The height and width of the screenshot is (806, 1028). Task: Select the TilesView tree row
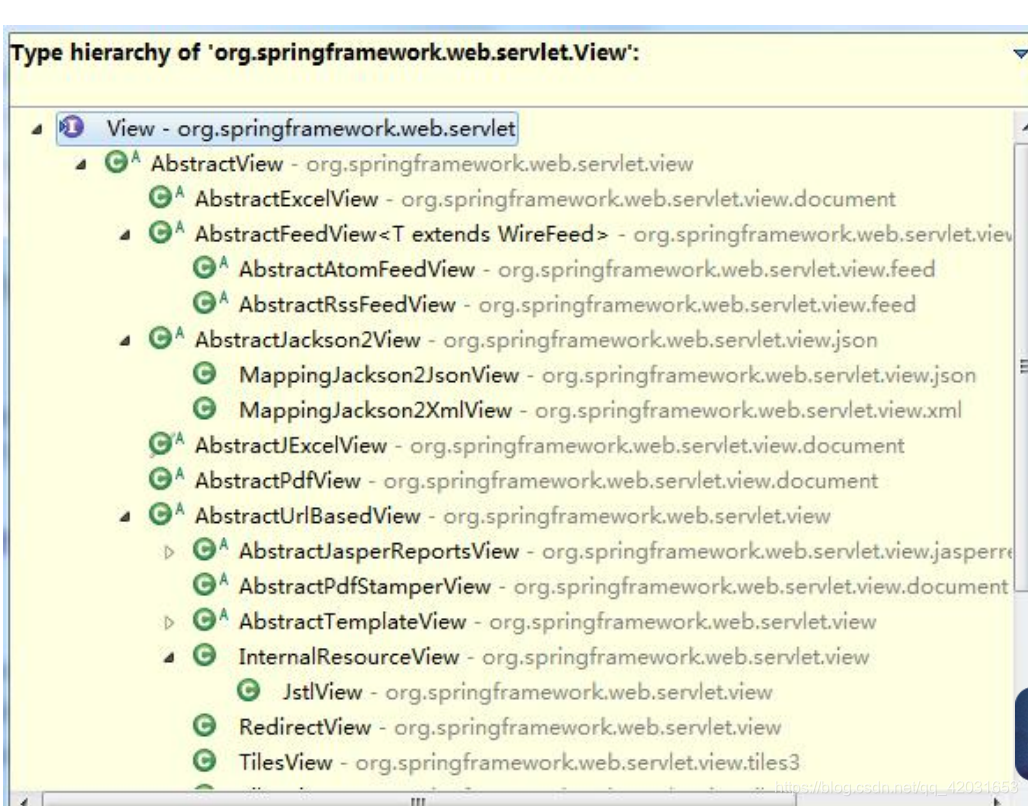pyautogui.click(x=496, y=762)
